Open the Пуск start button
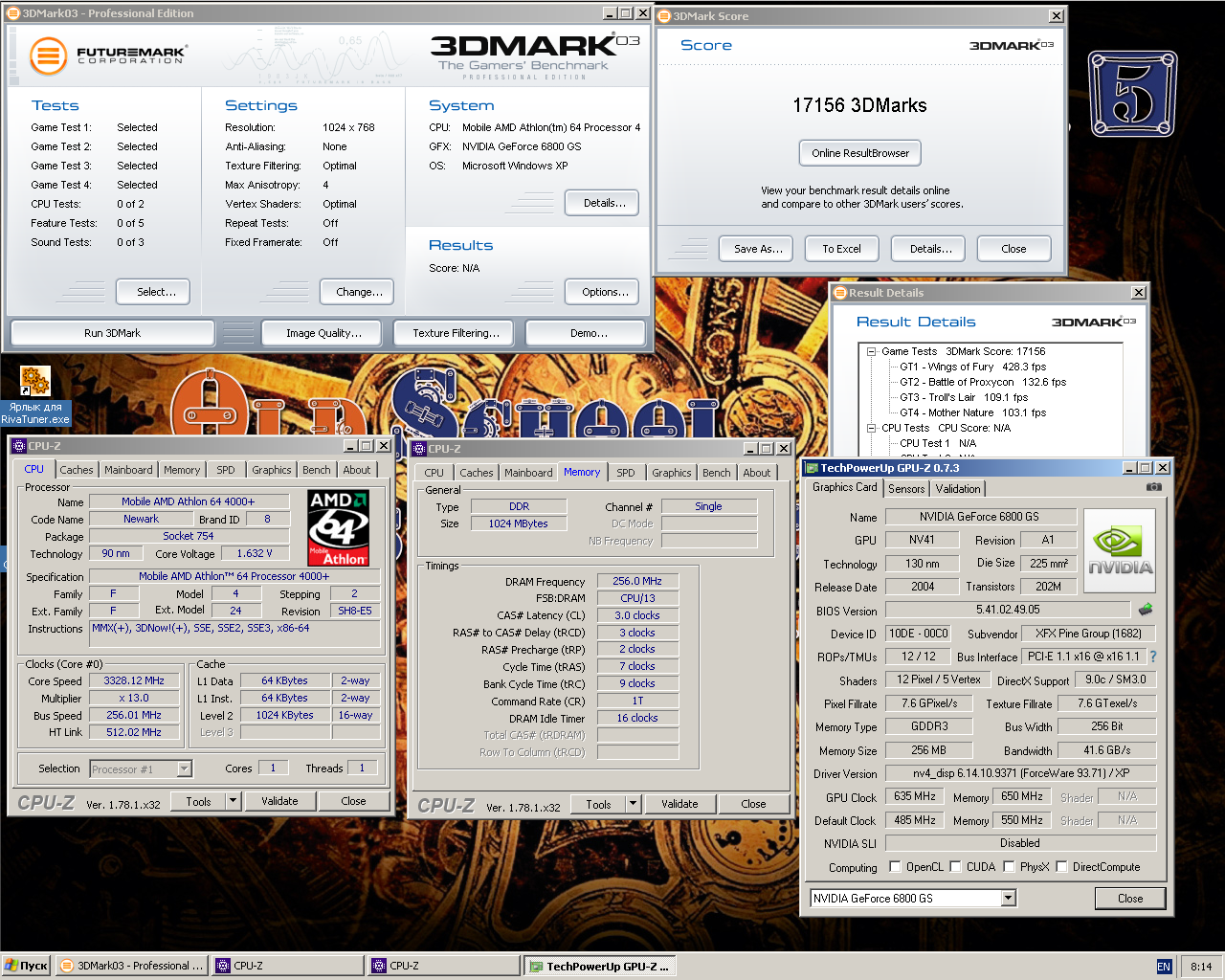The image size is (1225, 980). tap(26, 966)
